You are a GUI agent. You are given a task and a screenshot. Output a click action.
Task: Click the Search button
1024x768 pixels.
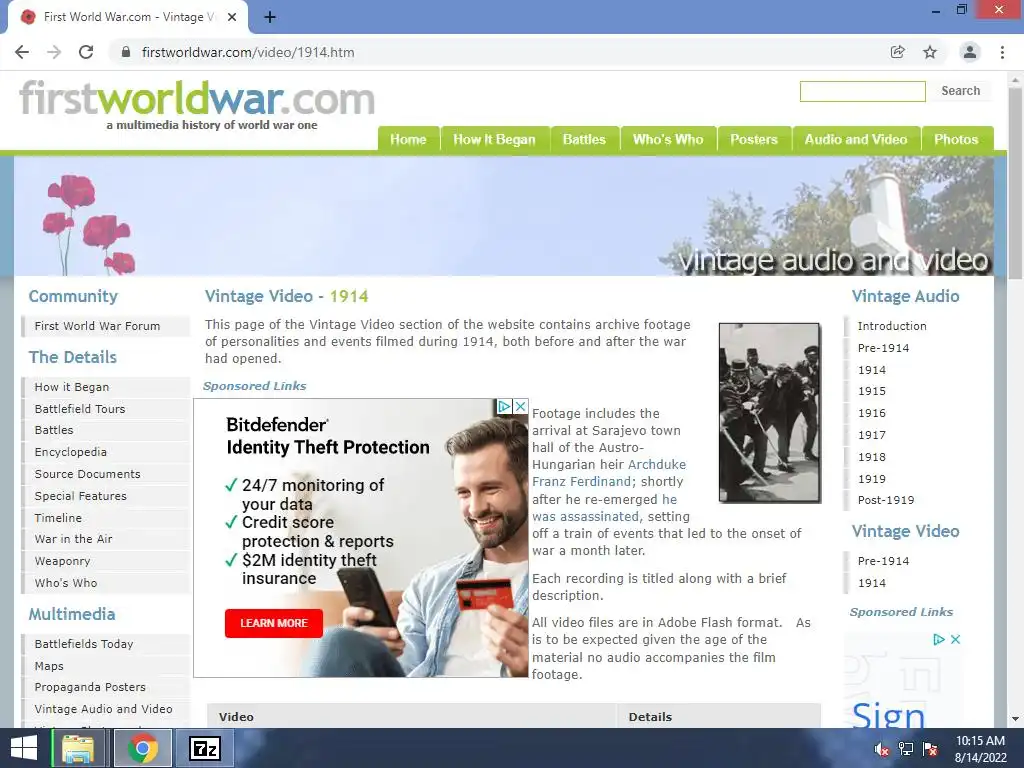pyautogui.click(x=961, y=91)
